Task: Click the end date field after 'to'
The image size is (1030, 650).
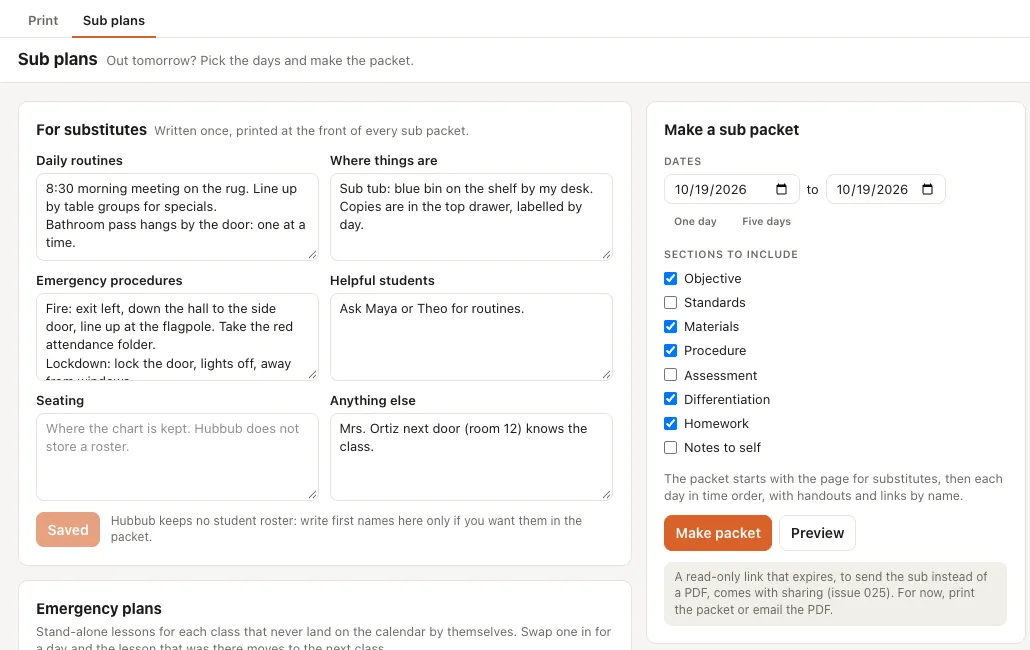Action: pos(885,189)
